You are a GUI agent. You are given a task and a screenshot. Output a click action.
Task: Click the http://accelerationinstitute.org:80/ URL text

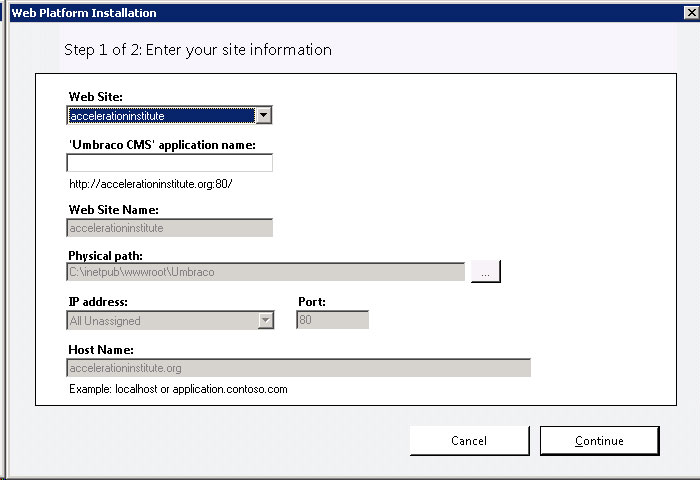pyautogui.click(x=151, y=184)
